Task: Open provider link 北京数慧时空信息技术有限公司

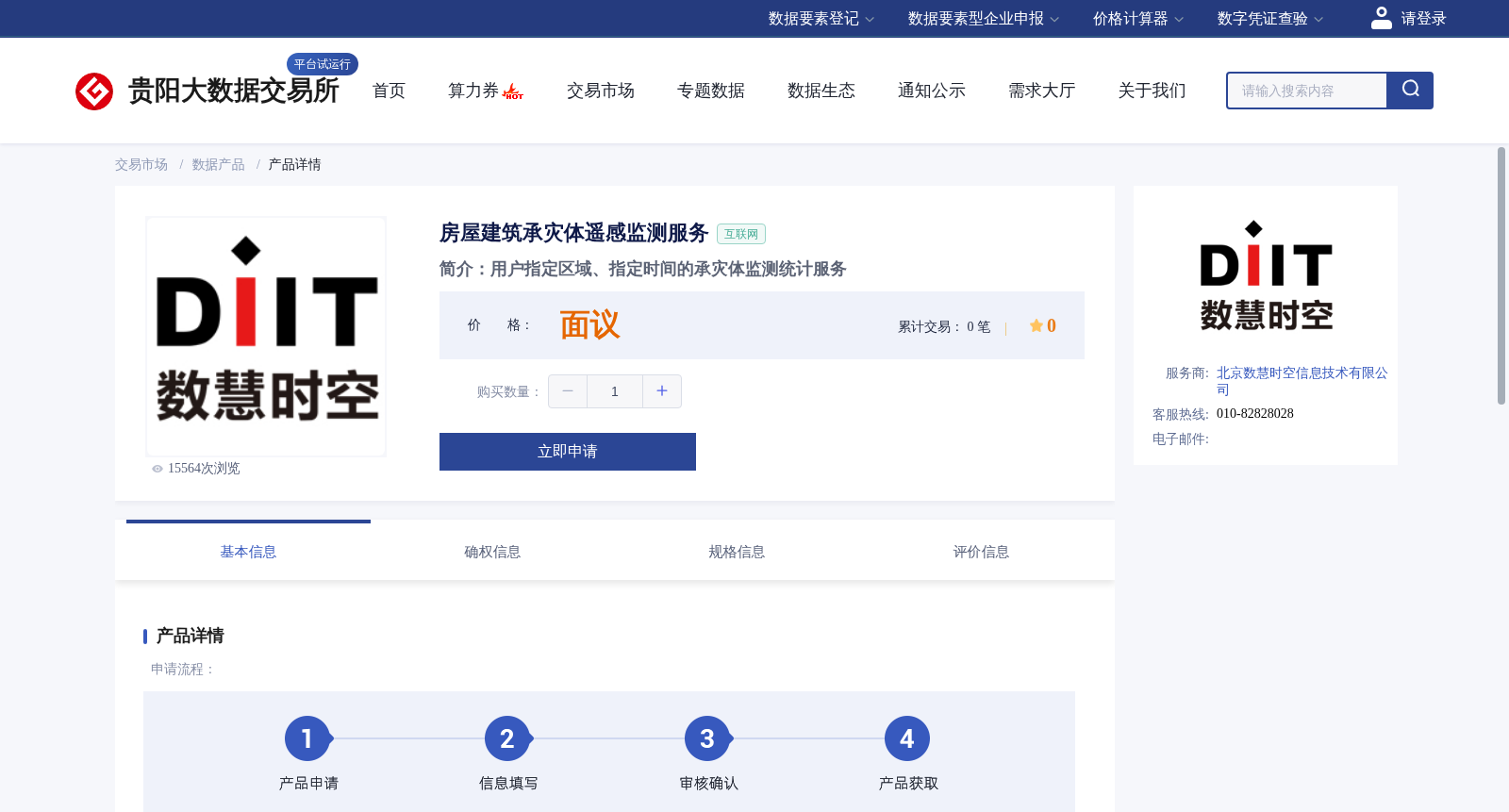Action: tap(1302, 381)
